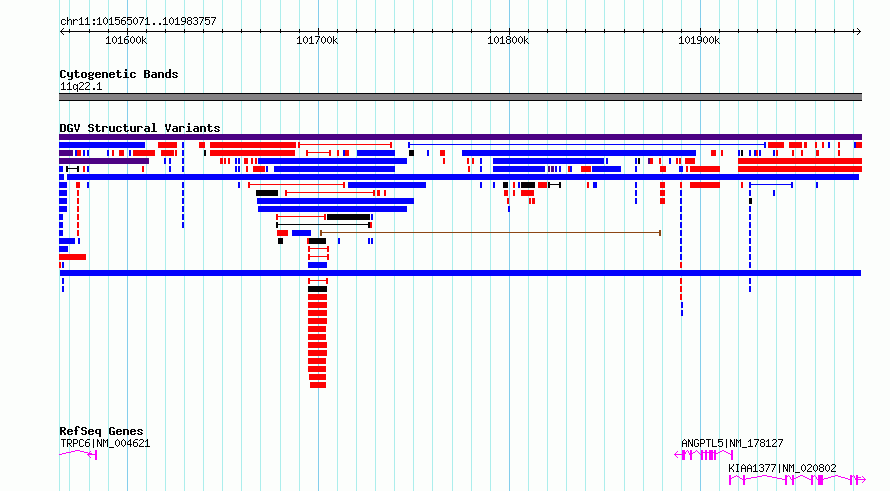The image size is (890, 491).
Task: Click the wide blue variant bar beneath the thin blue line
Action: click(579, 153)
